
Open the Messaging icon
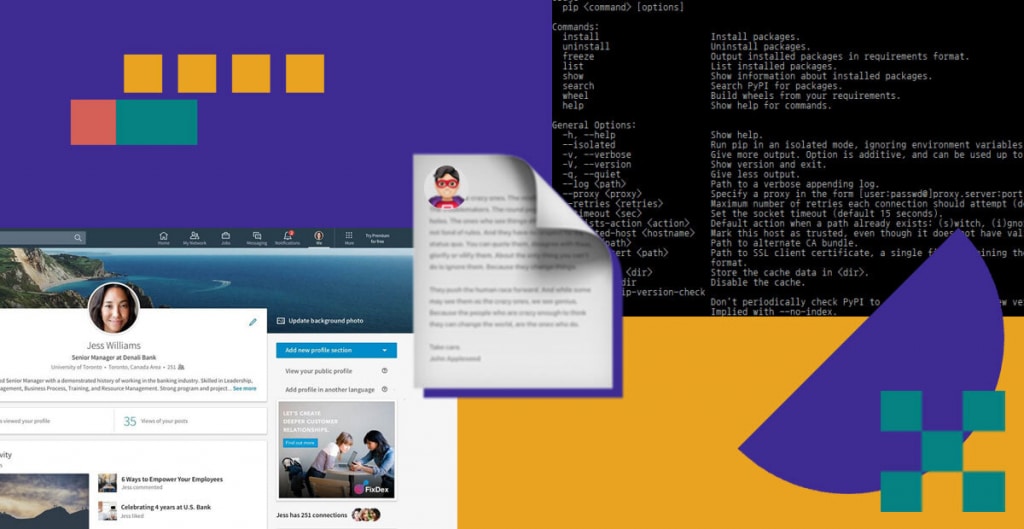click(257, 236)
